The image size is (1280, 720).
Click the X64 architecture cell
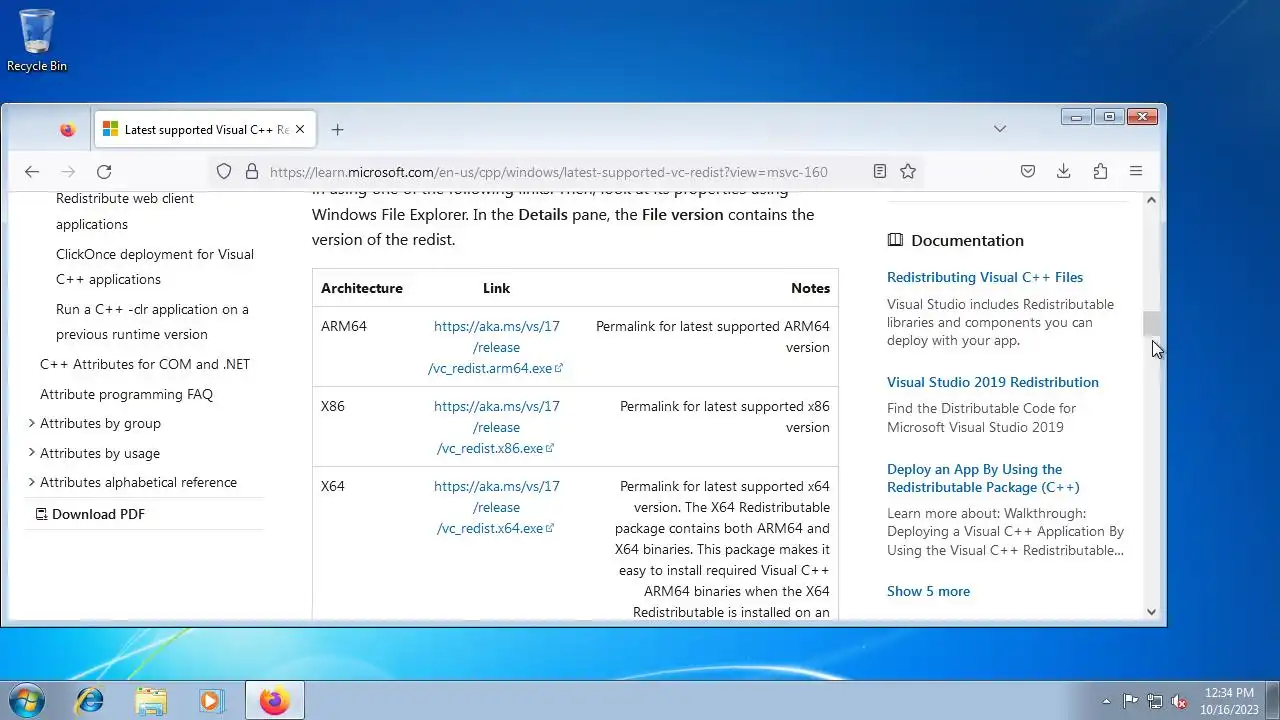pos(333,486)
